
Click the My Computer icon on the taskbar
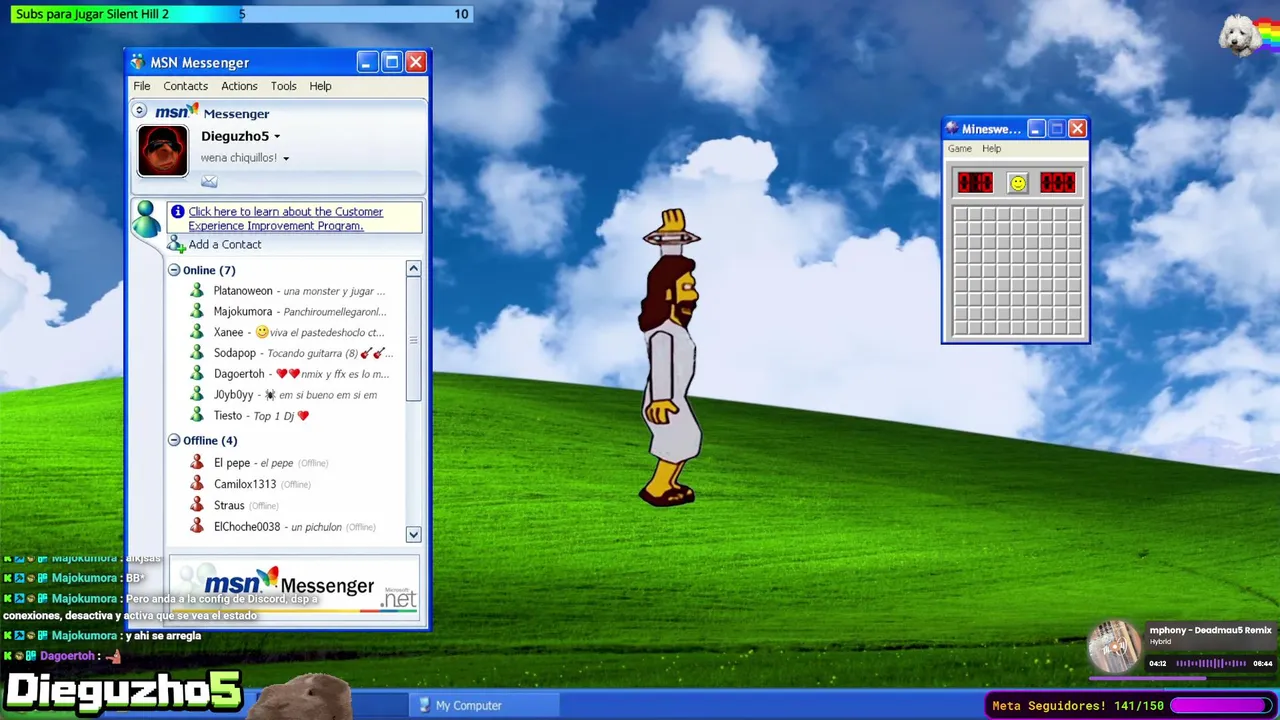click(x=423, y=706)
